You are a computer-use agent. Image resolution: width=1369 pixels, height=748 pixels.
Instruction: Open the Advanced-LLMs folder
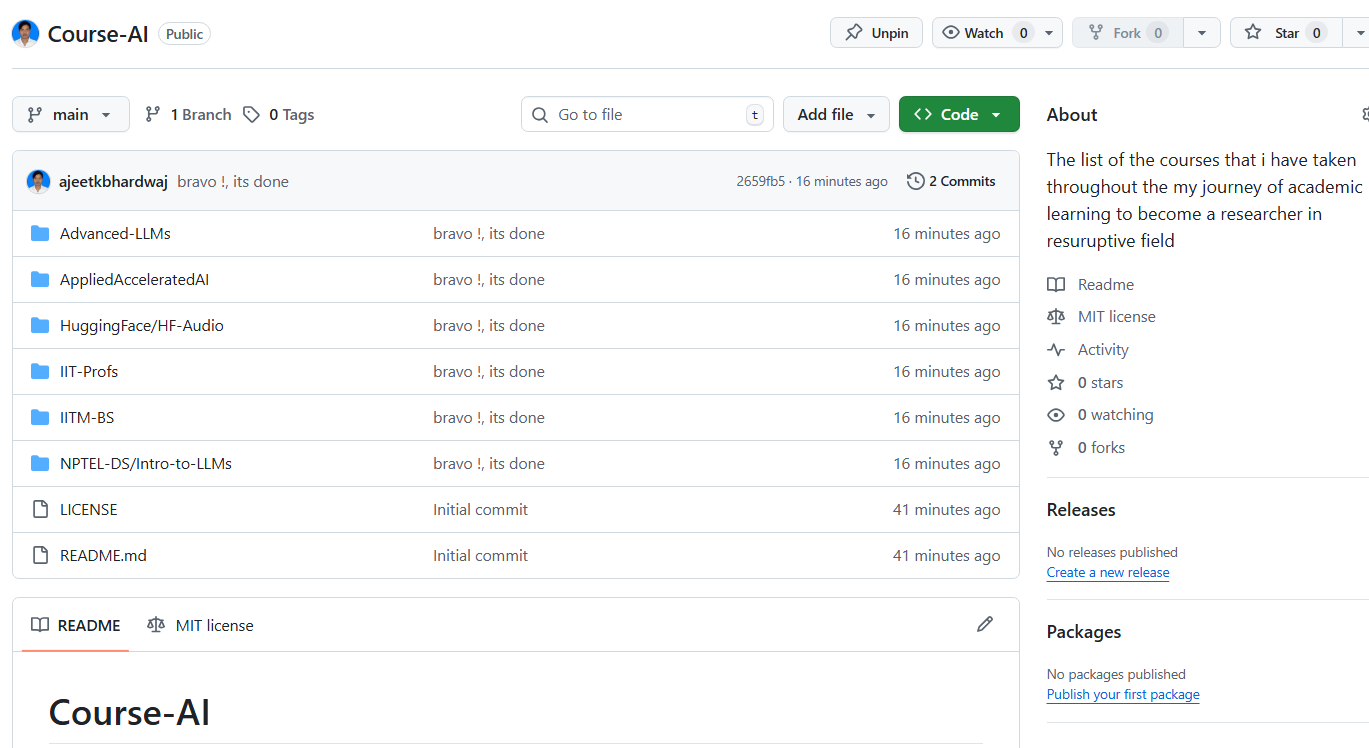click(x=115, y=233)
